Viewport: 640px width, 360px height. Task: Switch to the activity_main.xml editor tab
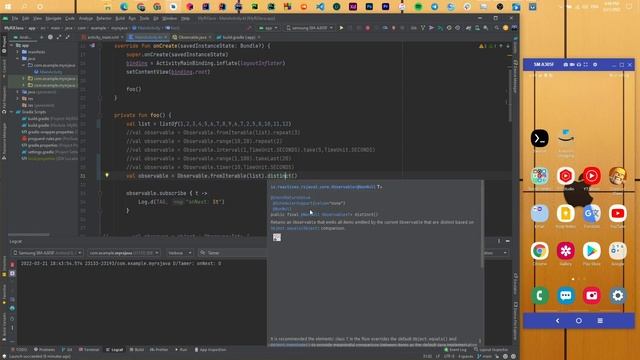[x=102, y=37]
